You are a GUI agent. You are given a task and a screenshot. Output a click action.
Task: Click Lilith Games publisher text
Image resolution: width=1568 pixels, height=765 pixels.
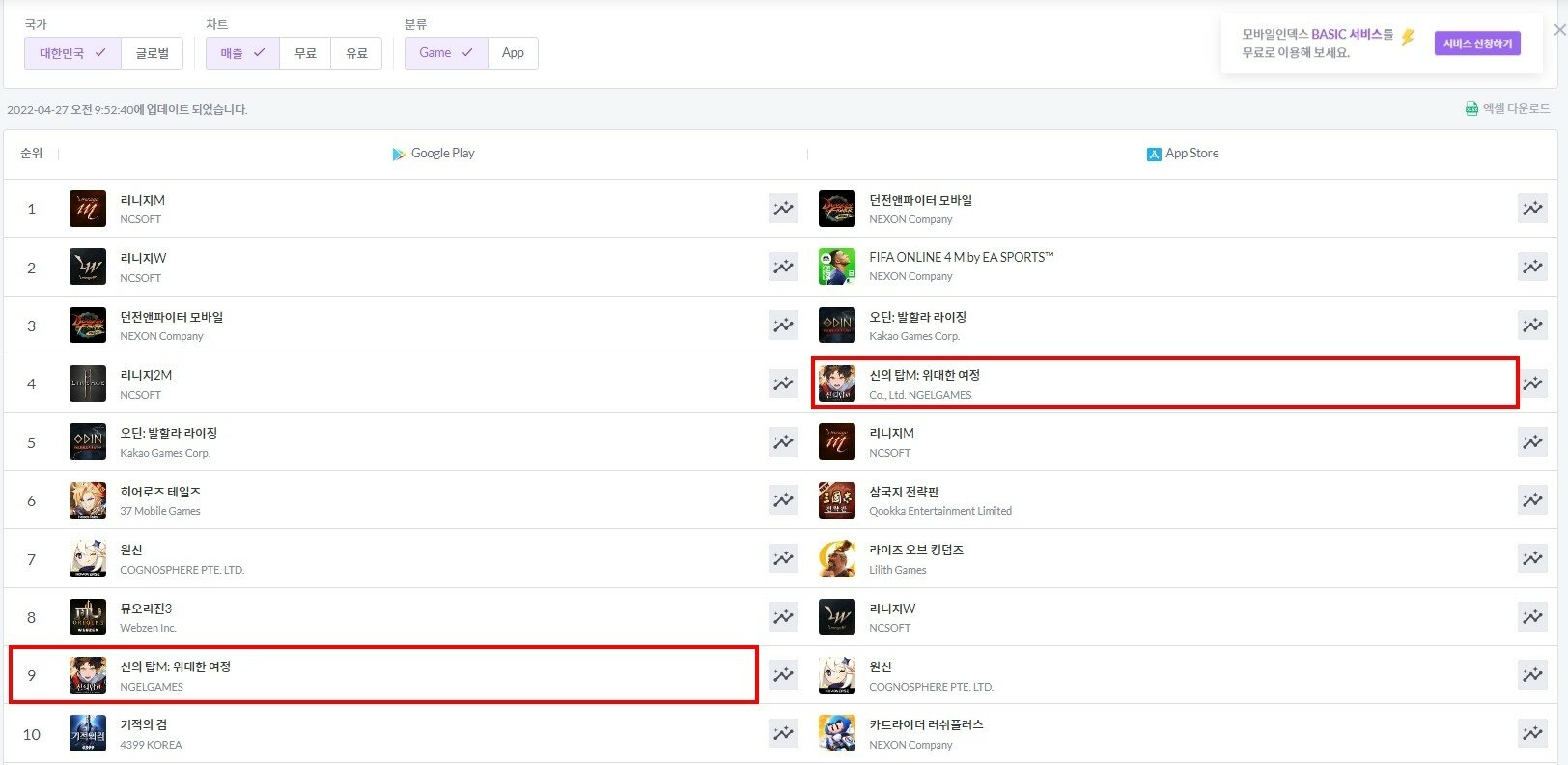[x=898, y=570]
